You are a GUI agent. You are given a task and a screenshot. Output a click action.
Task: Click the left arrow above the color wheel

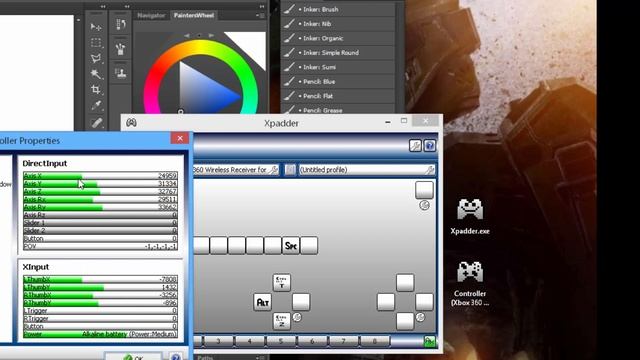point(187,36)
